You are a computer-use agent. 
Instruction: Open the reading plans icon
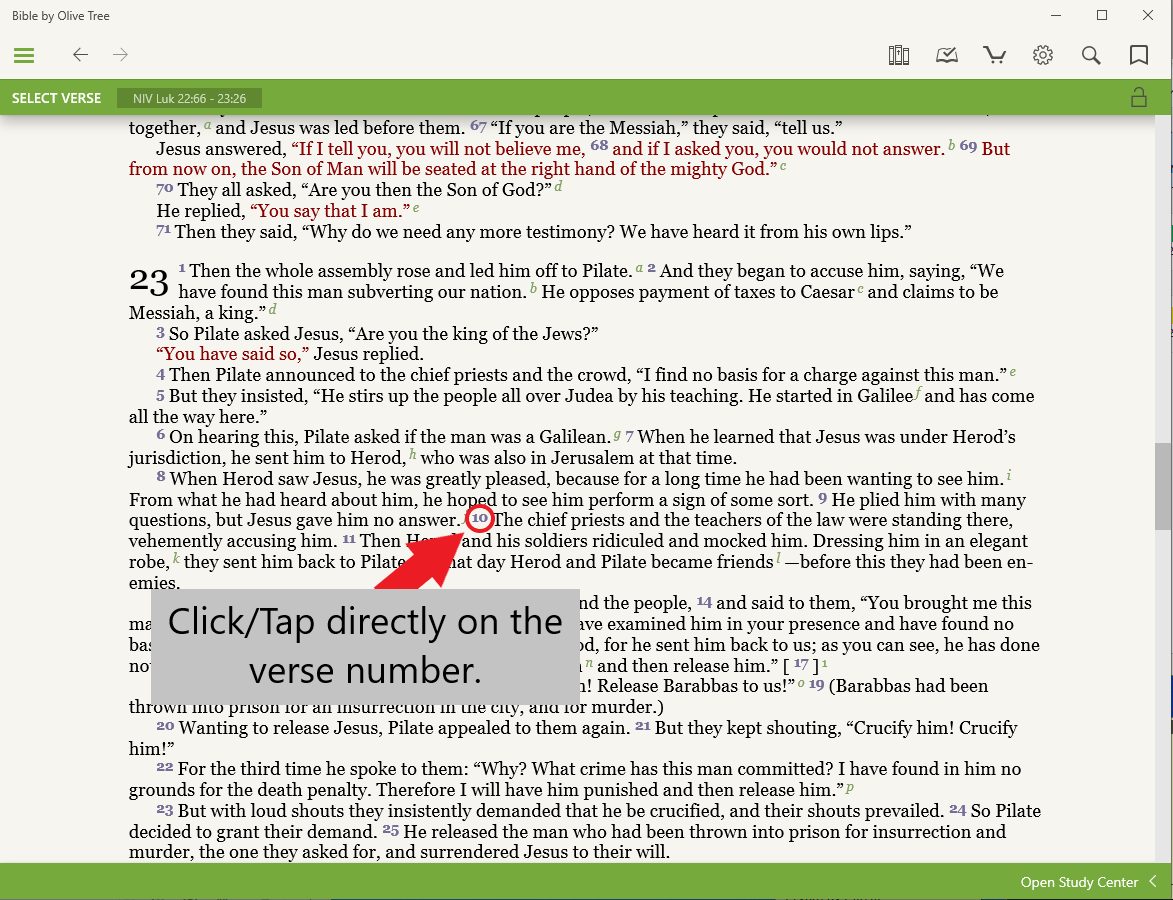click(x=947, y=55)
